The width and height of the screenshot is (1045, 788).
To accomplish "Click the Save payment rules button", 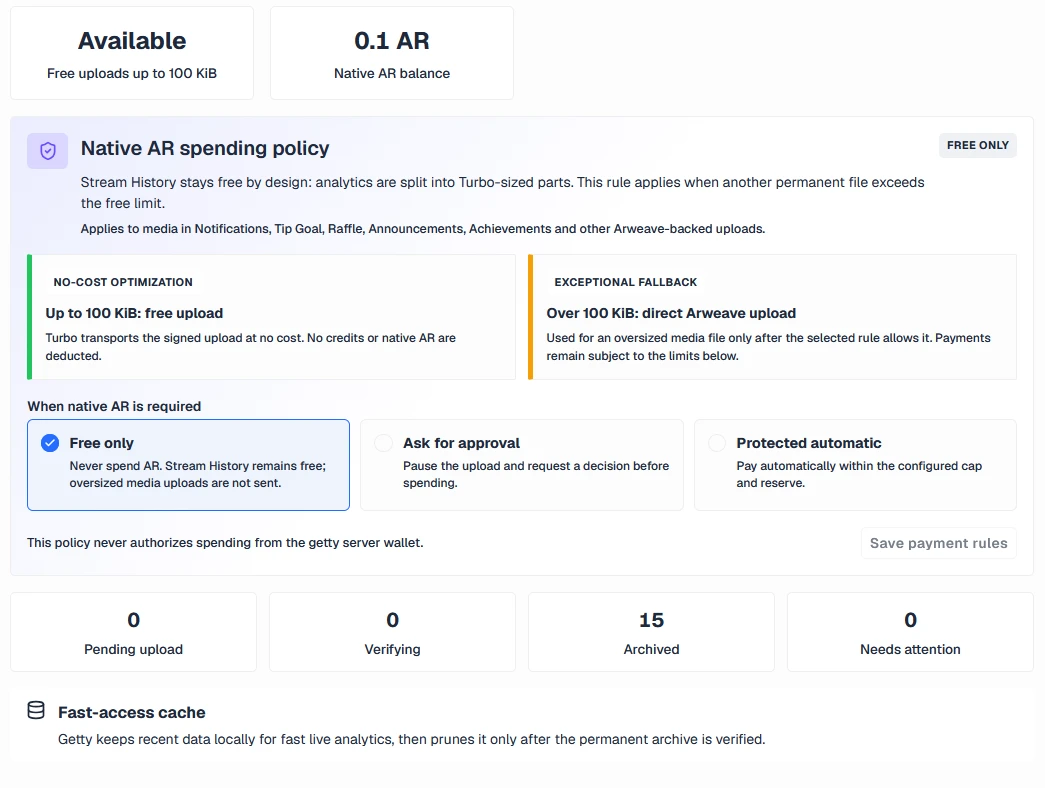I will (938, 543).
